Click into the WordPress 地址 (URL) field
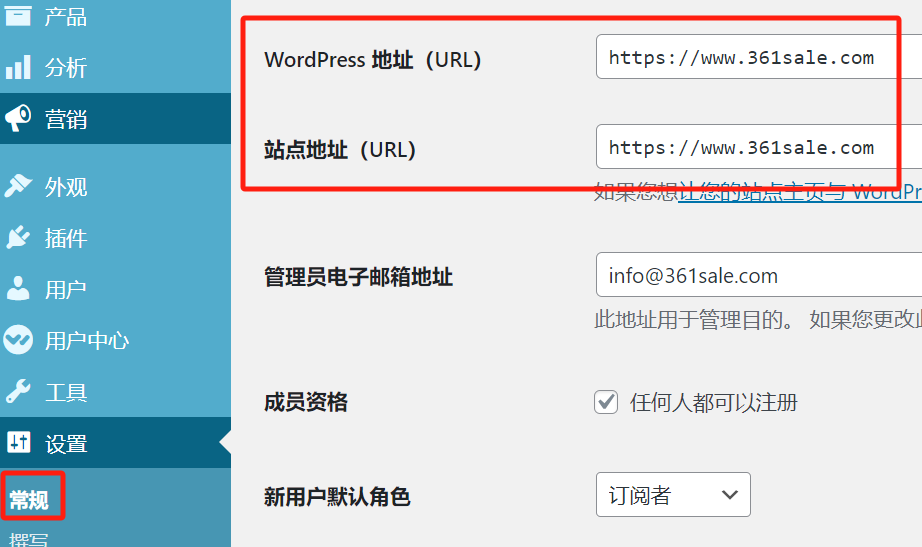 pyautogui.click(x=759, y=56)
